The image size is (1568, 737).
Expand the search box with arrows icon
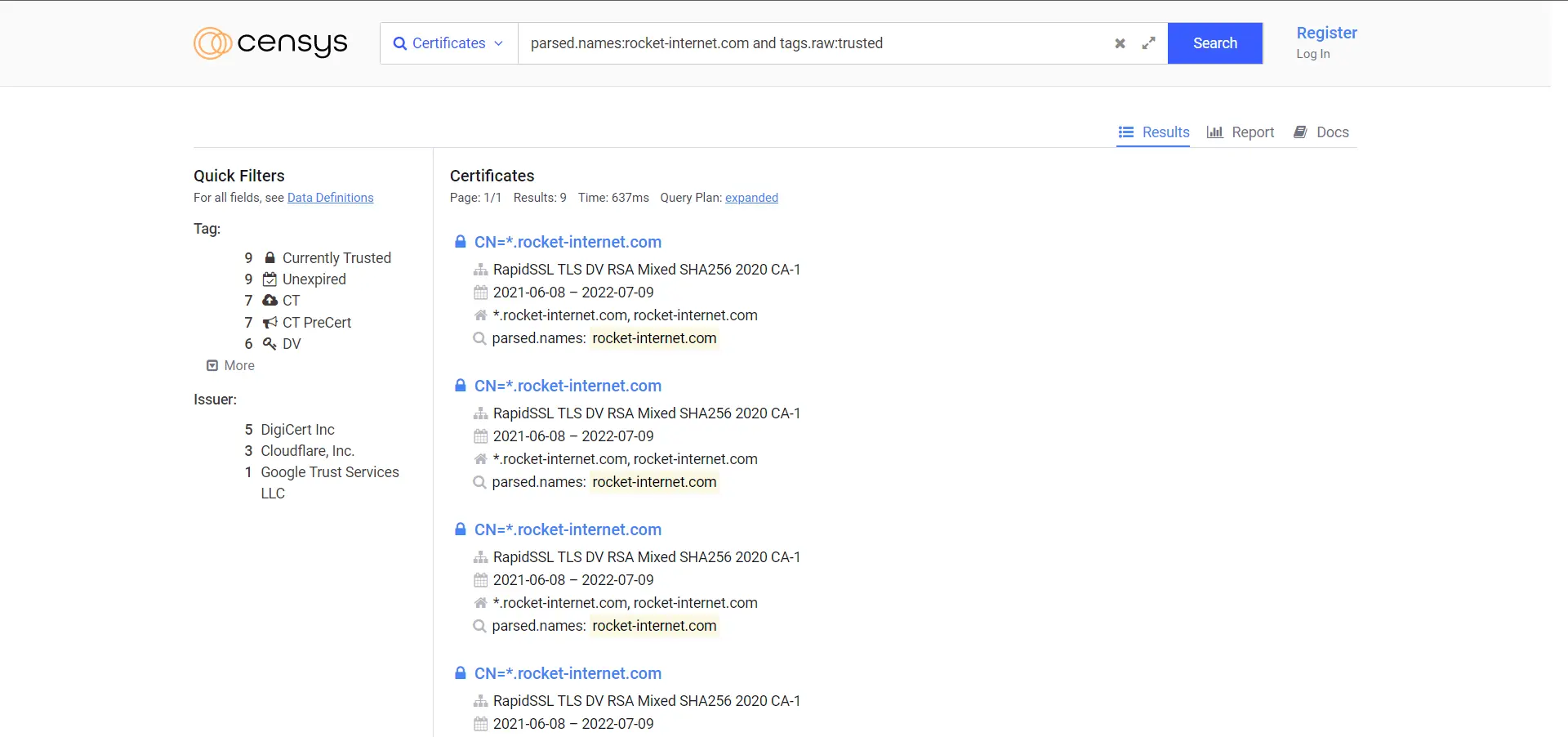pos(1148,43)
